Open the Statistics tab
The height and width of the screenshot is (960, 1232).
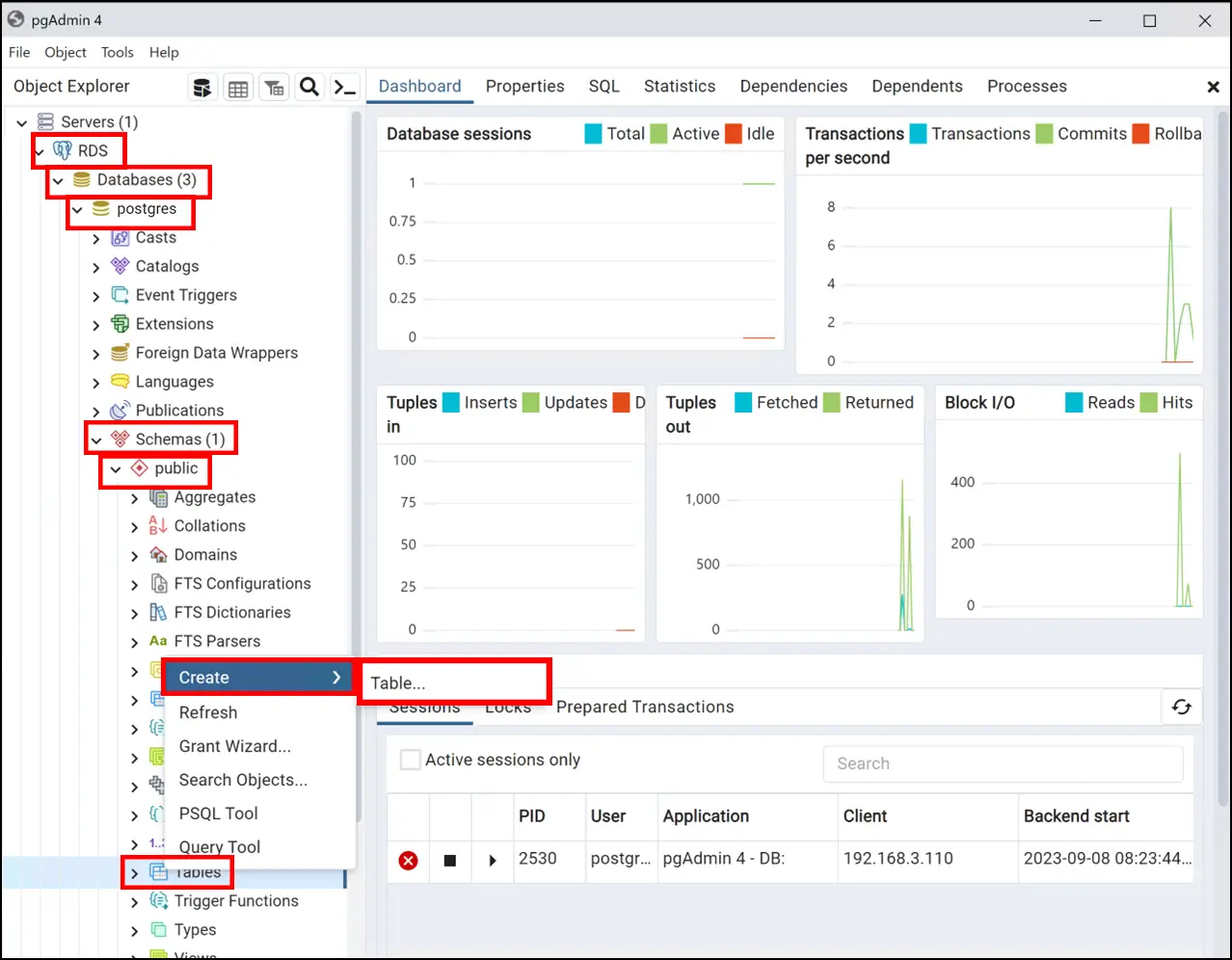[680, 86]
